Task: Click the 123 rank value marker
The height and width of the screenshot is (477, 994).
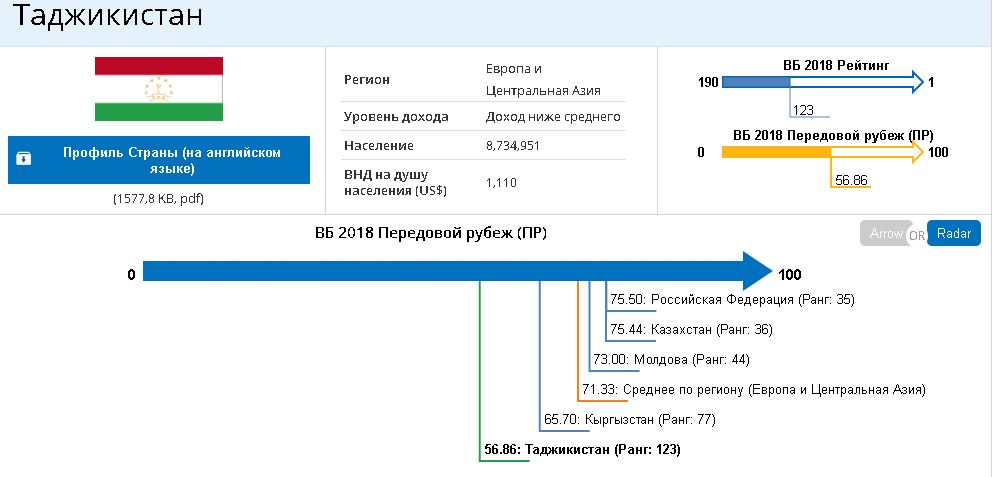Action: click(802, 110)
